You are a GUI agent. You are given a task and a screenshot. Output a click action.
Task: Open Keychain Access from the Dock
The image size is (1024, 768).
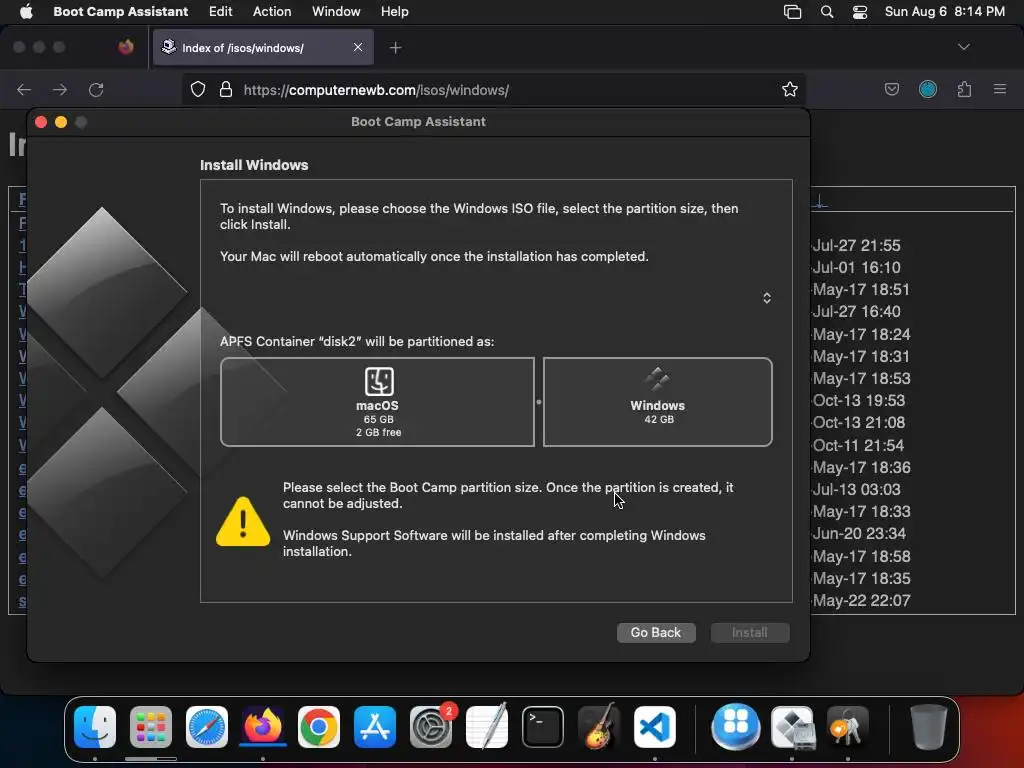coord(848,727)
